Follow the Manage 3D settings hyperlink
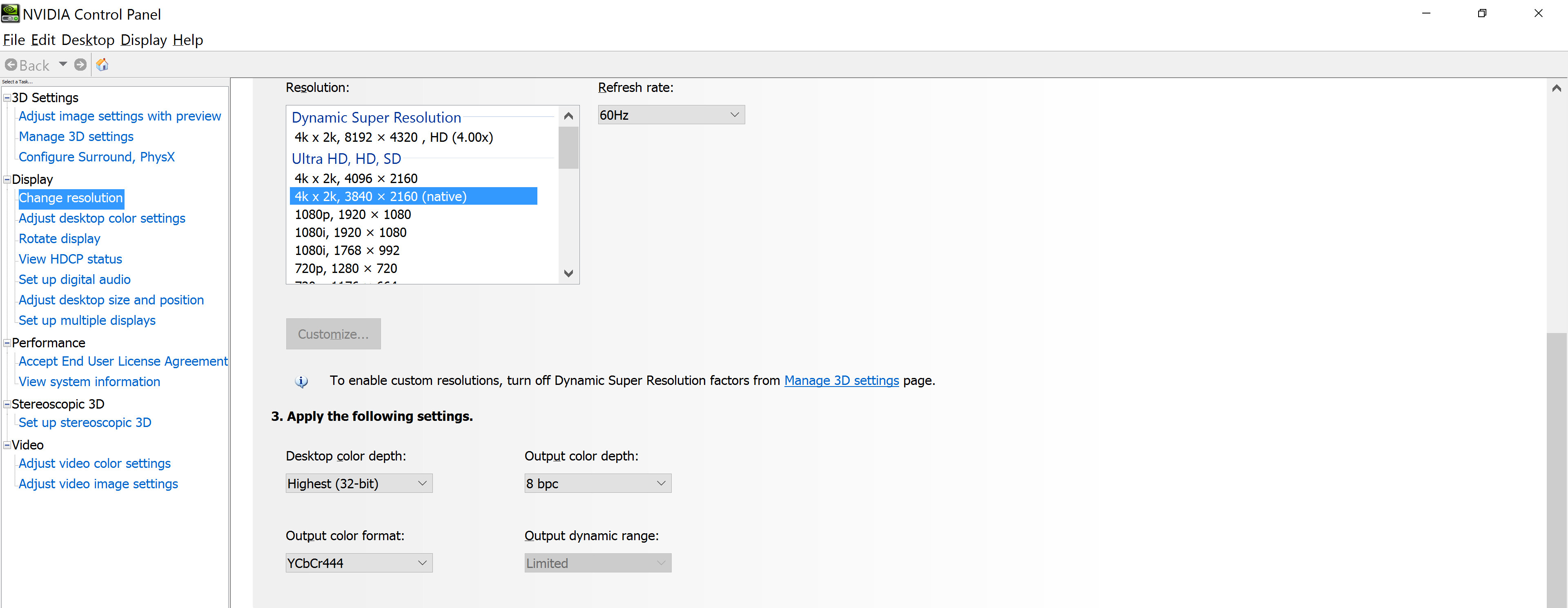 [x=841, y=381]
